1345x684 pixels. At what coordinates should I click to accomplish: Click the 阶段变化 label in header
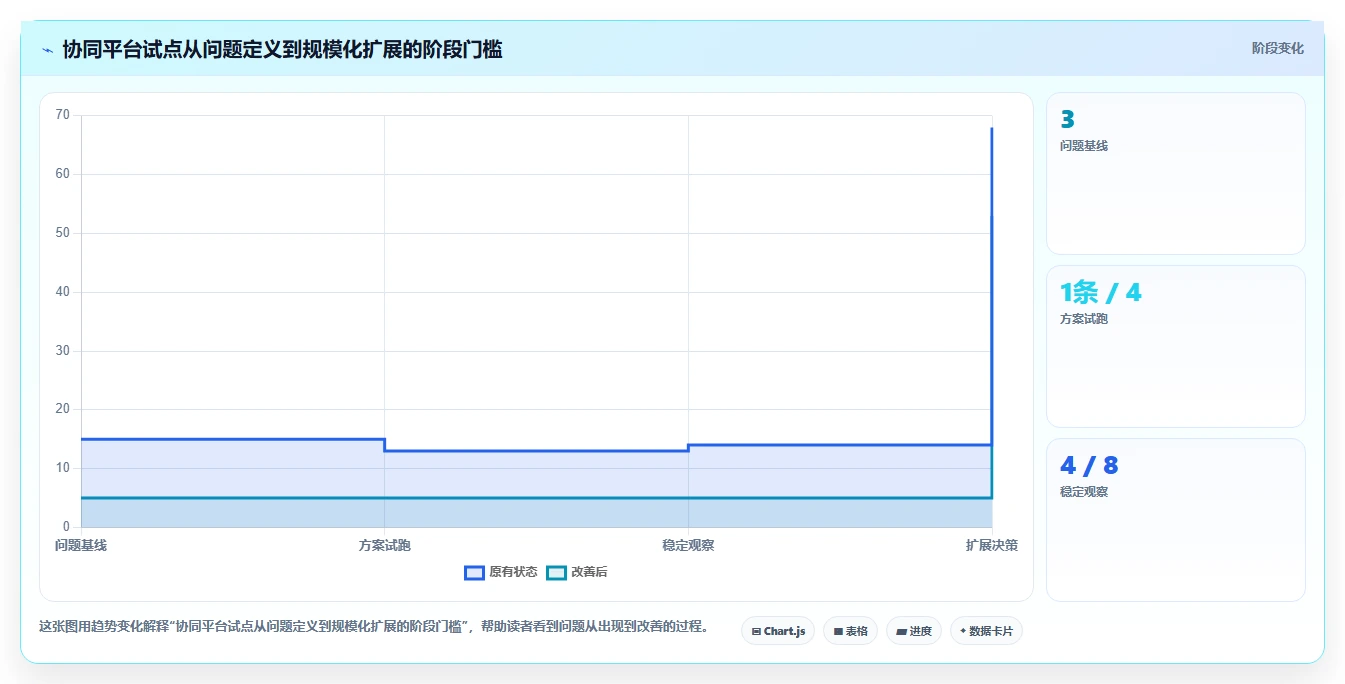[x=1277, y=48]
